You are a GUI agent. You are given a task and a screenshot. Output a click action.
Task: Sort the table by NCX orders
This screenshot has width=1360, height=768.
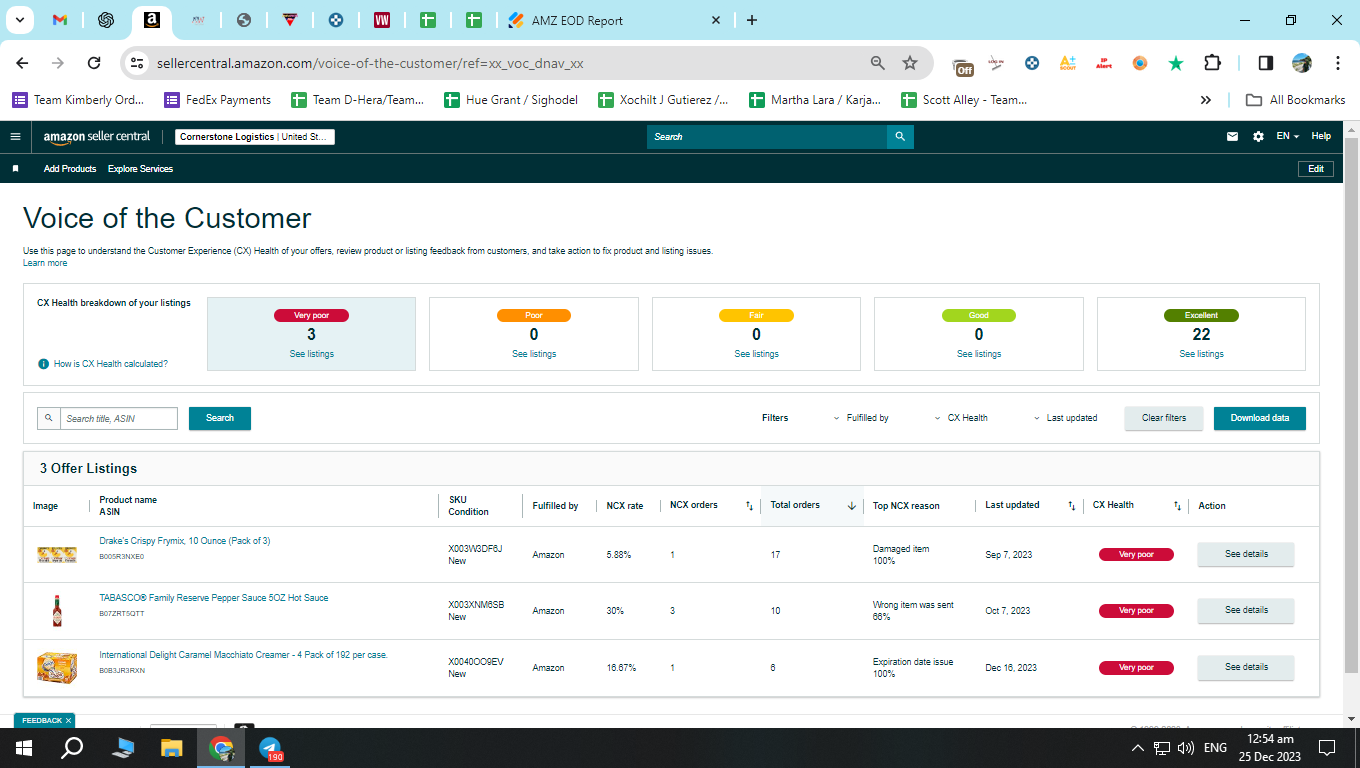pyautogui.click(x=749, y=506)
